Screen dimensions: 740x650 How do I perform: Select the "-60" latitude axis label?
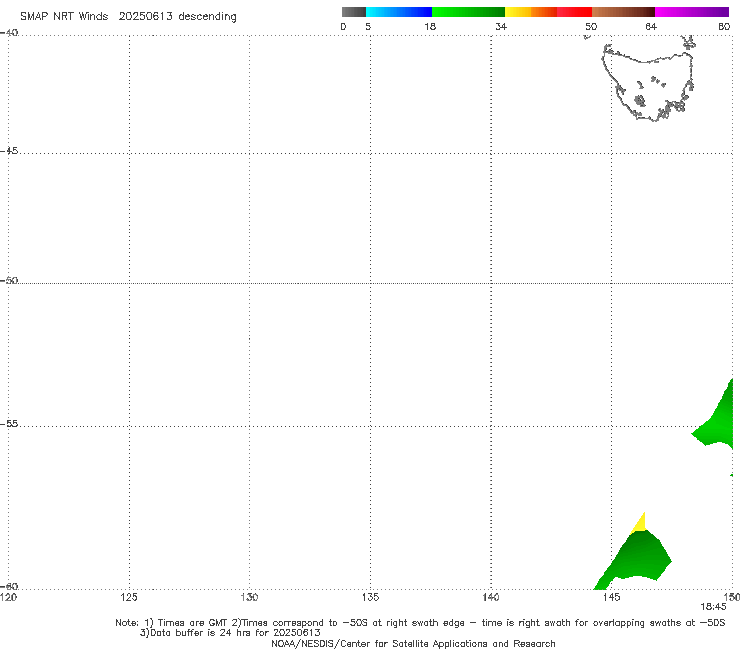click(x=9, y=586)
